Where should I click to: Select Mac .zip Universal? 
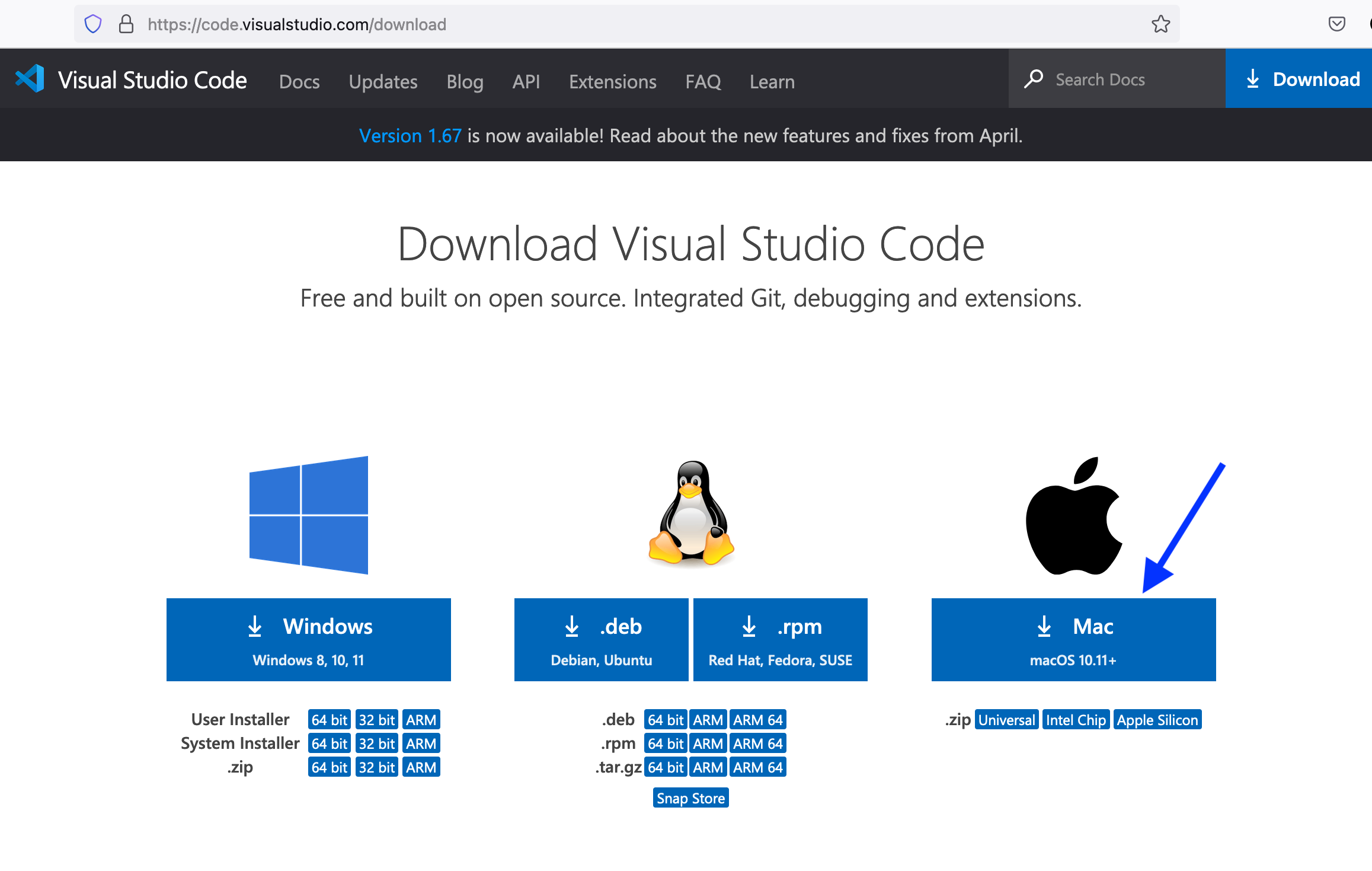pos(1006,720)
